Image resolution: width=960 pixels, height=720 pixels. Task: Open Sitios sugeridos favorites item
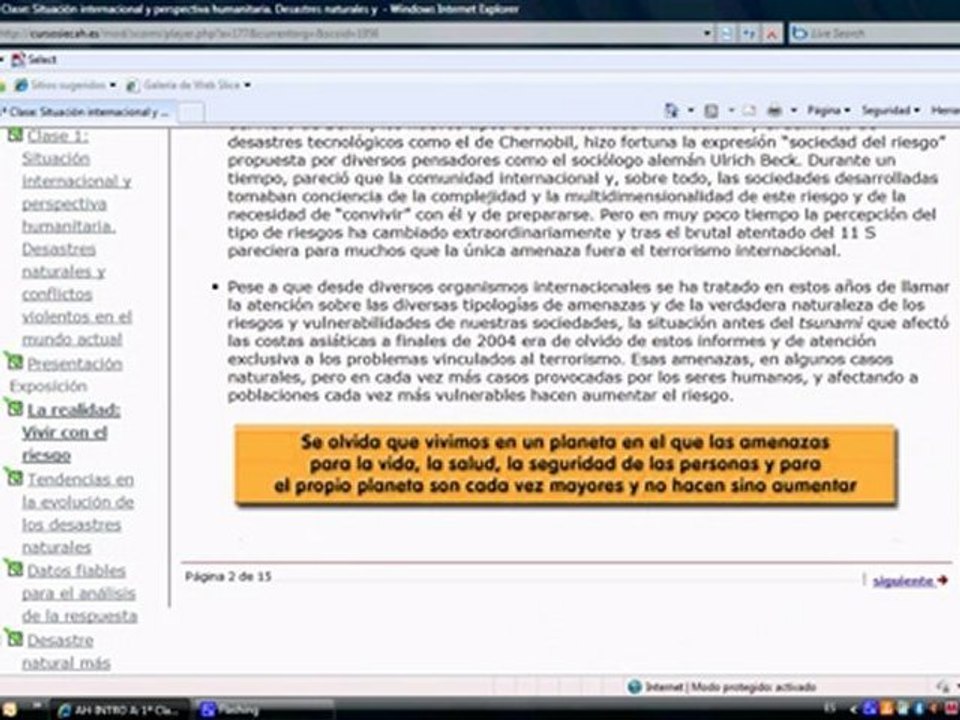point(60,85)
